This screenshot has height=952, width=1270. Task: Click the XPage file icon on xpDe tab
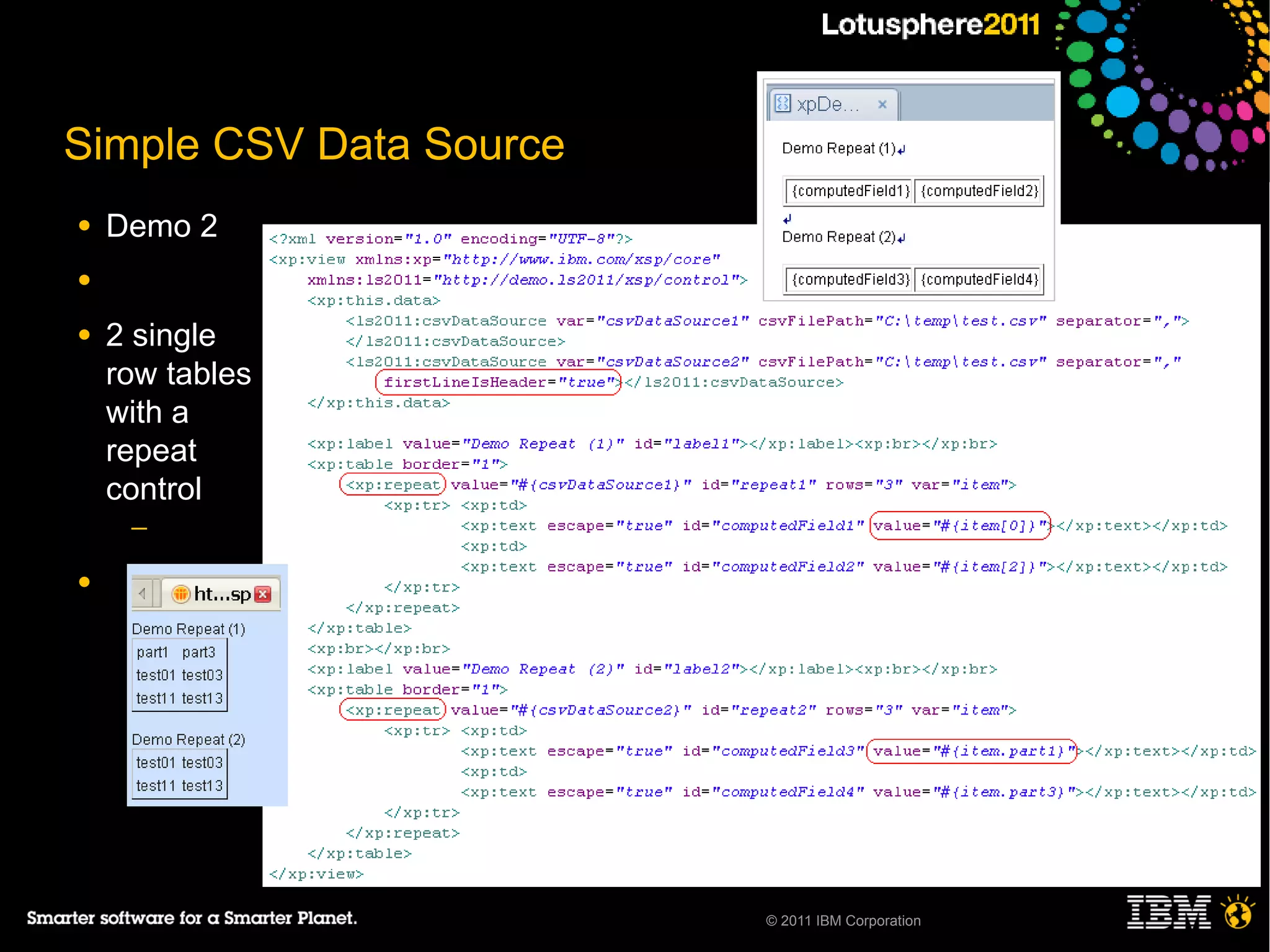(783, 103)
